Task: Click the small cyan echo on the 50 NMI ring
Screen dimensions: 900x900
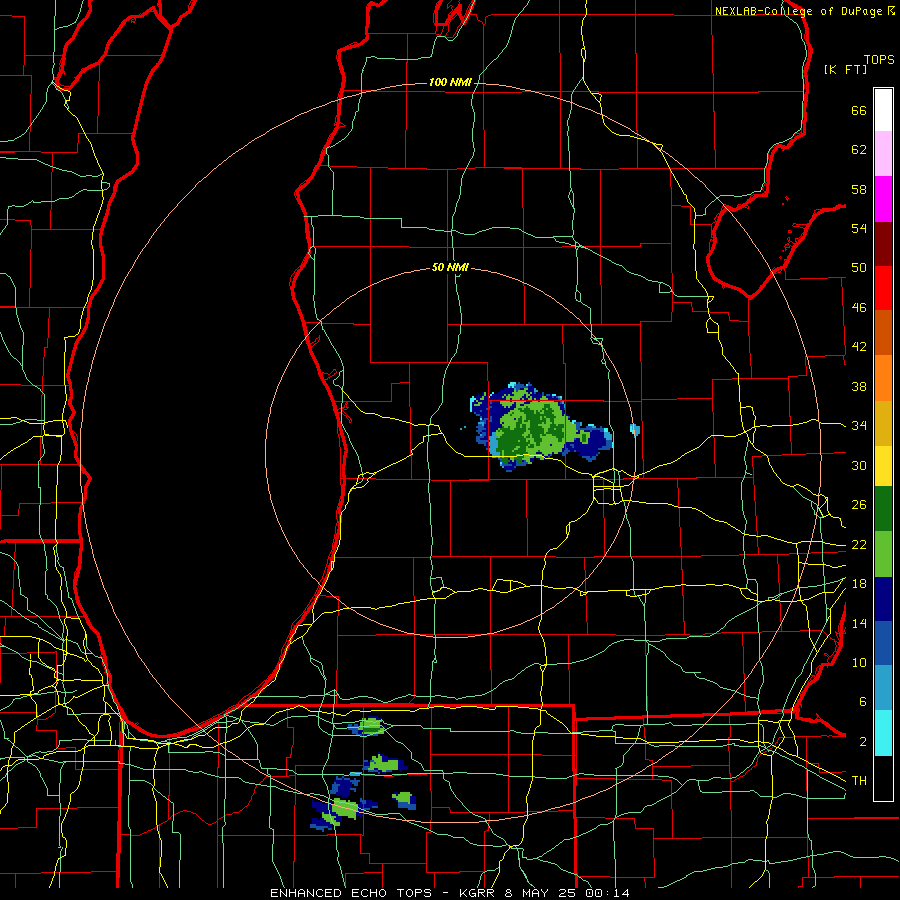Action: pyautogui.click(x=634, y=429)
